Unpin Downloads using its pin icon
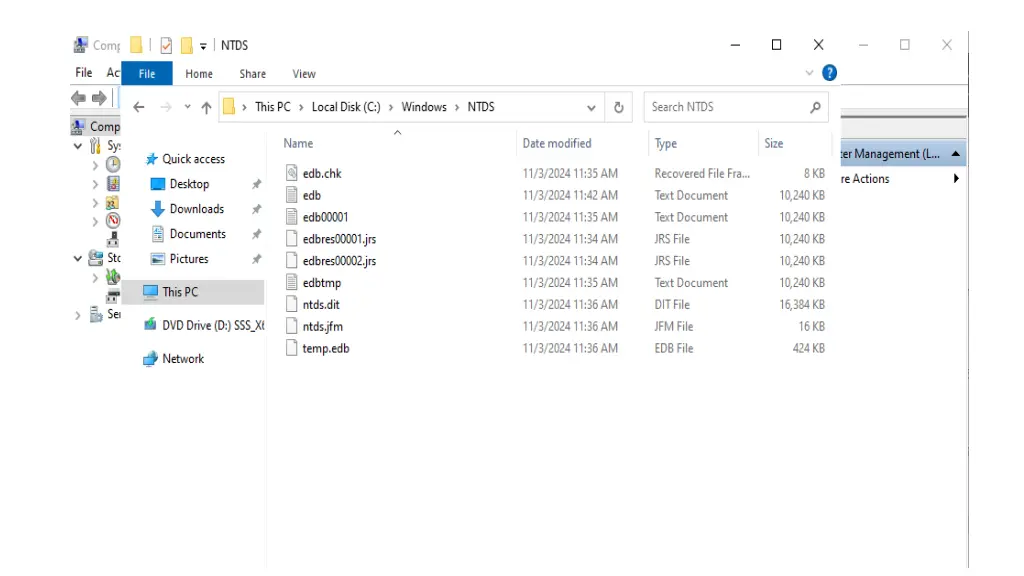The image size is (1024, 576). click(x=257, y=210)
